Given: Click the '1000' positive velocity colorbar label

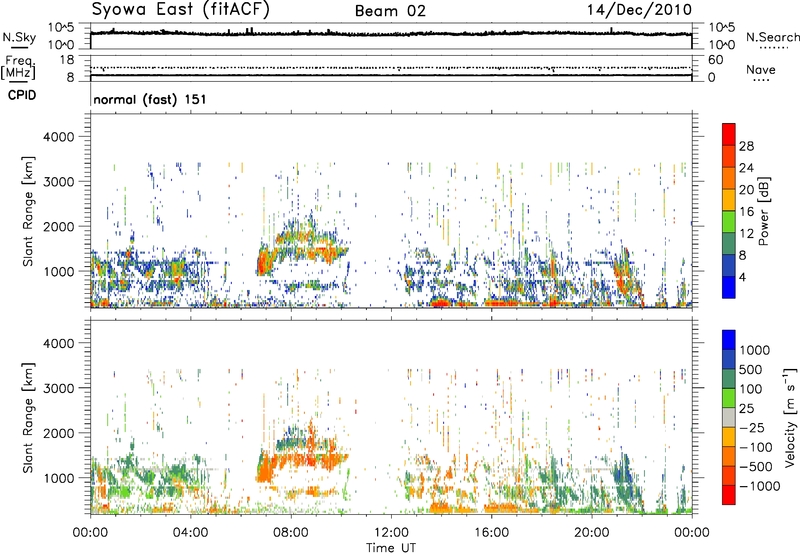Looking at the screenshot, I should click(x=755, y=350).
